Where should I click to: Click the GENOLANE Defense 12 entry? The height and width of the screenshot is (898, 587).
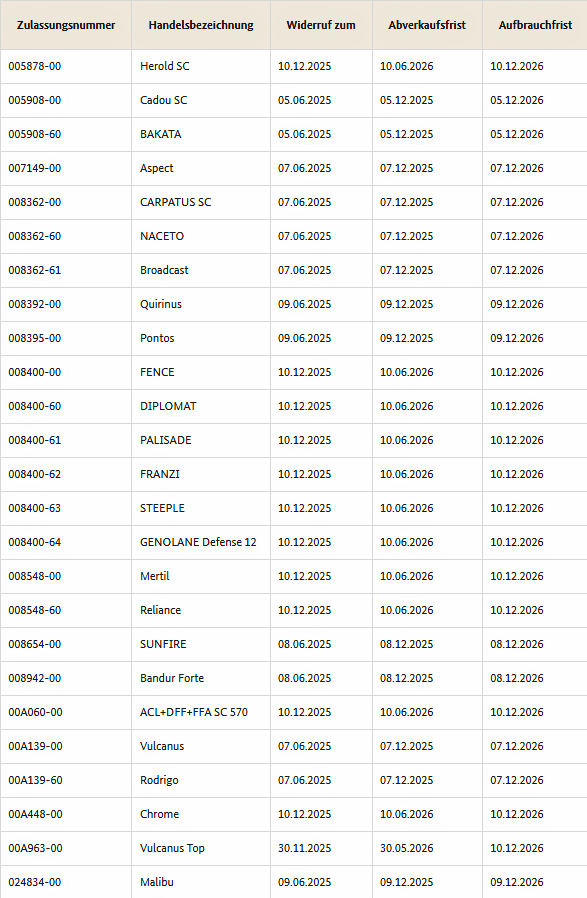coord(198,542)
